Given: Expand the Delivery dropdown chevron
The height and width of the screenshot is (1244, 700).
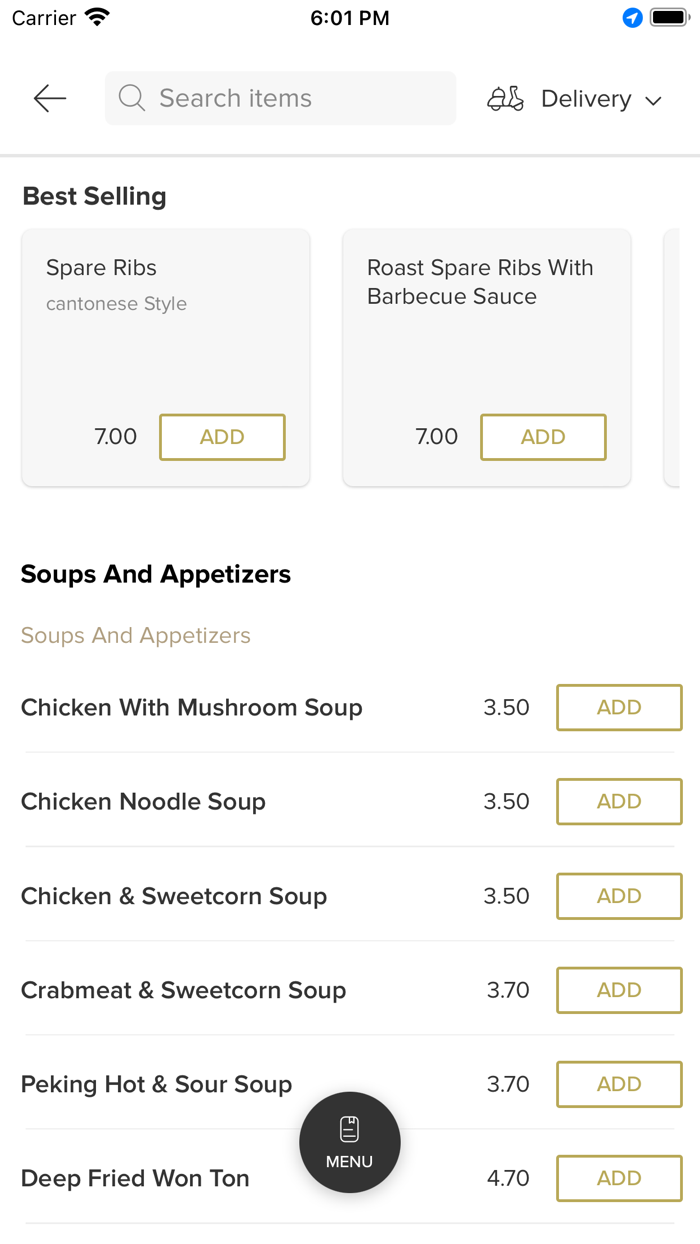Looking at the screenshot, I should click(x=654, y=100).
